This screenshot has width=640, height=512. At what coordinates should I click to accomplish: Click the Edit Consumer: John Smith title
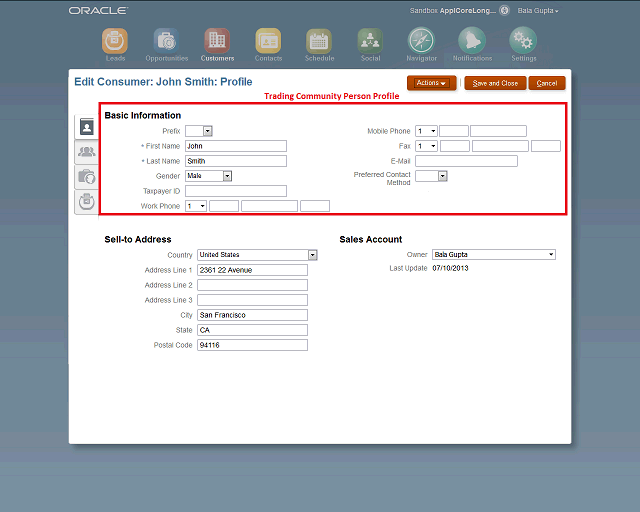tap(163, 82)
